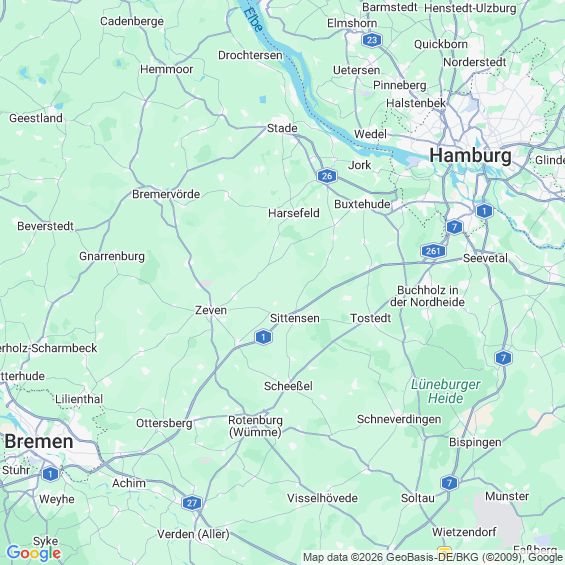Click the A1 shield near Bremen

(x=50, y=474)
